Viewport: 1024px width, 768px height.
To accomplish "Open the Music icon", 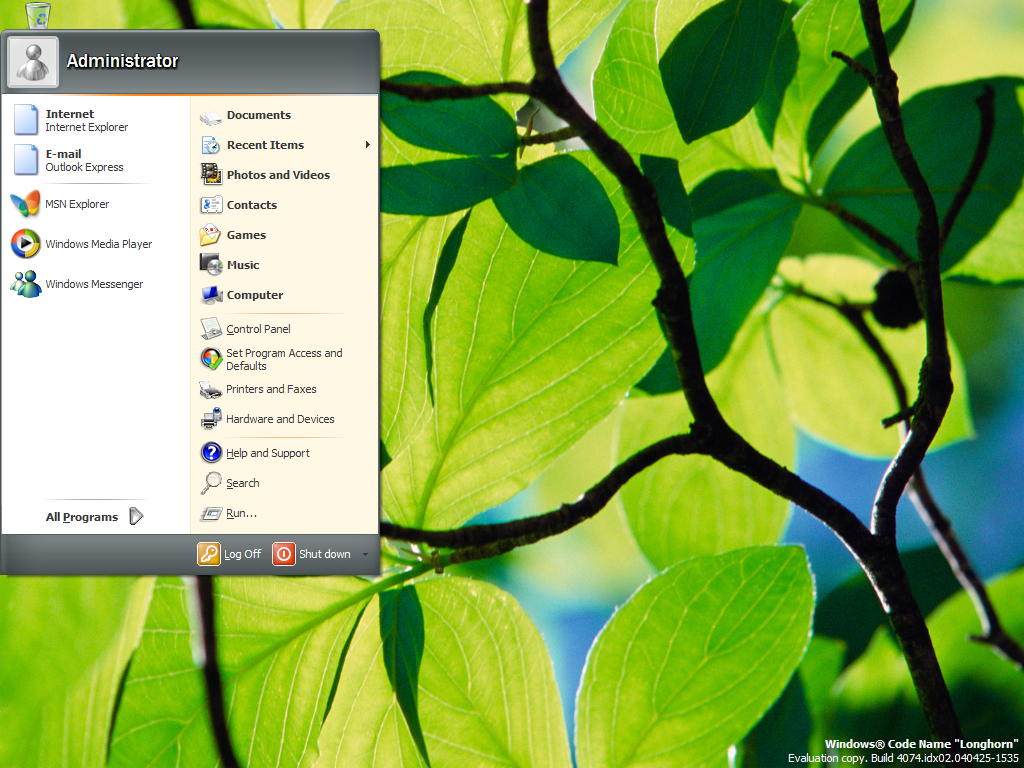I will 211,265.
